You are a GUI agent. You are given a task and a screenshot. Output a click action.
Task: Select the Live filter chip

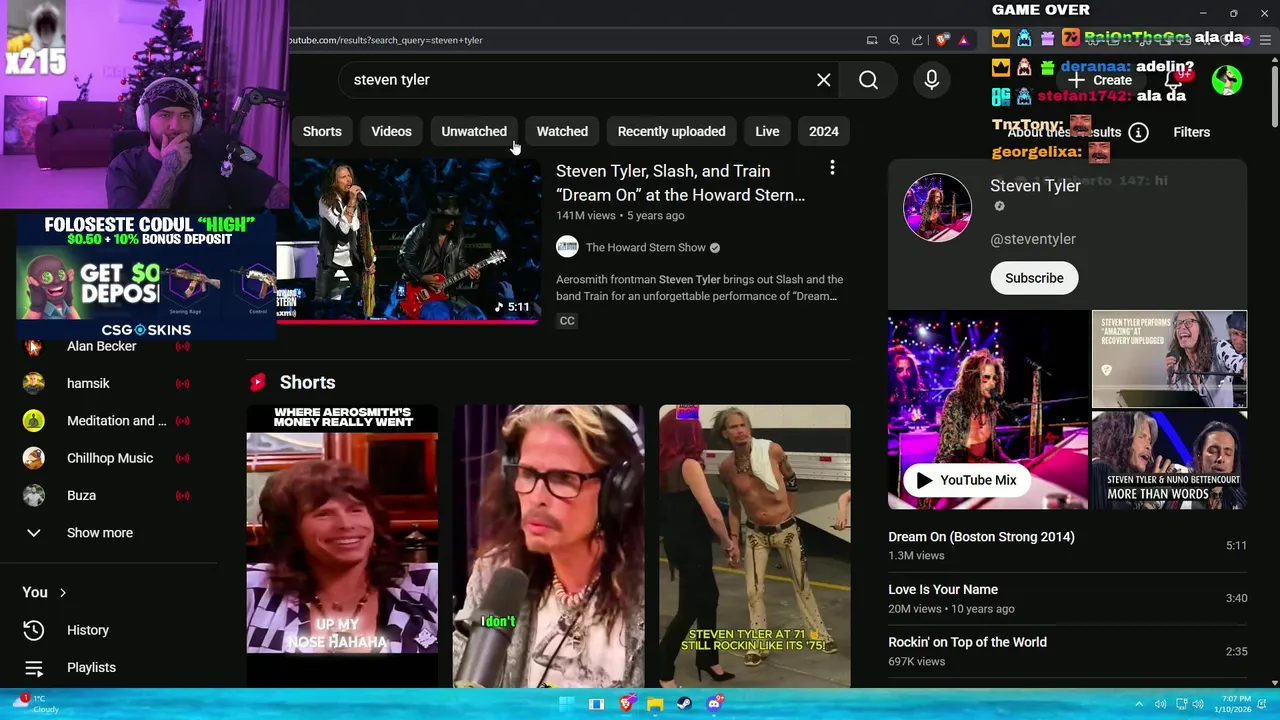click(x=767, y=131)
